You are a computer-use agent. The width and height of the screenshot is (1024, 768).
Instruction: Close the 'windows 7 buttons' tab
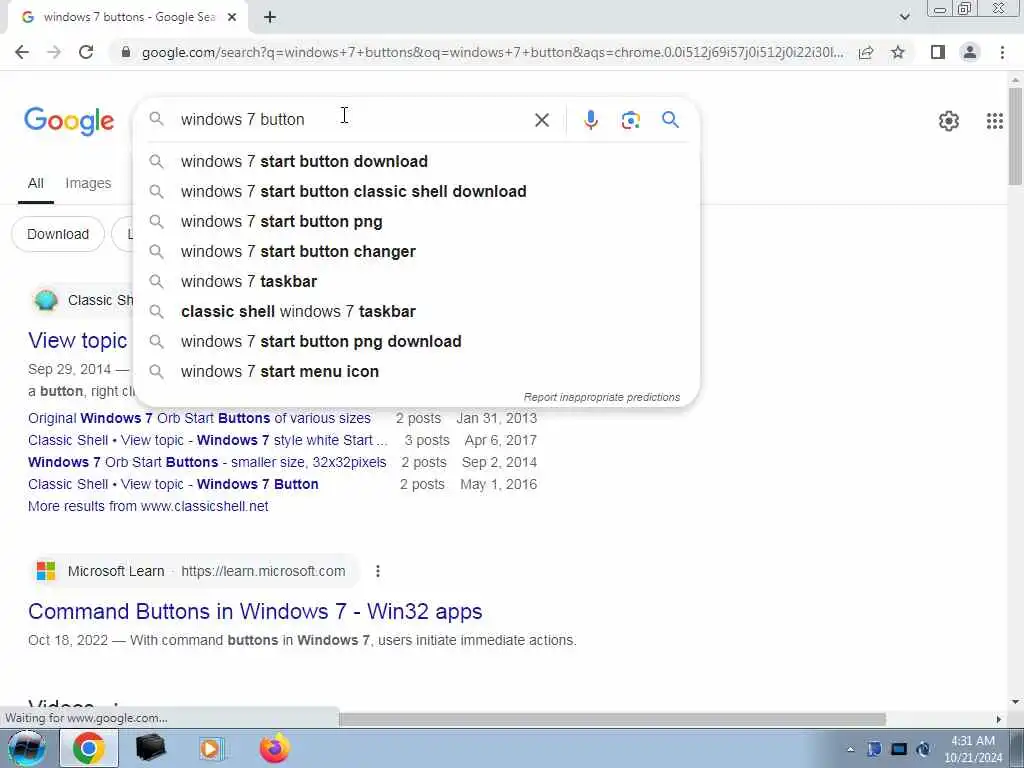232,18
